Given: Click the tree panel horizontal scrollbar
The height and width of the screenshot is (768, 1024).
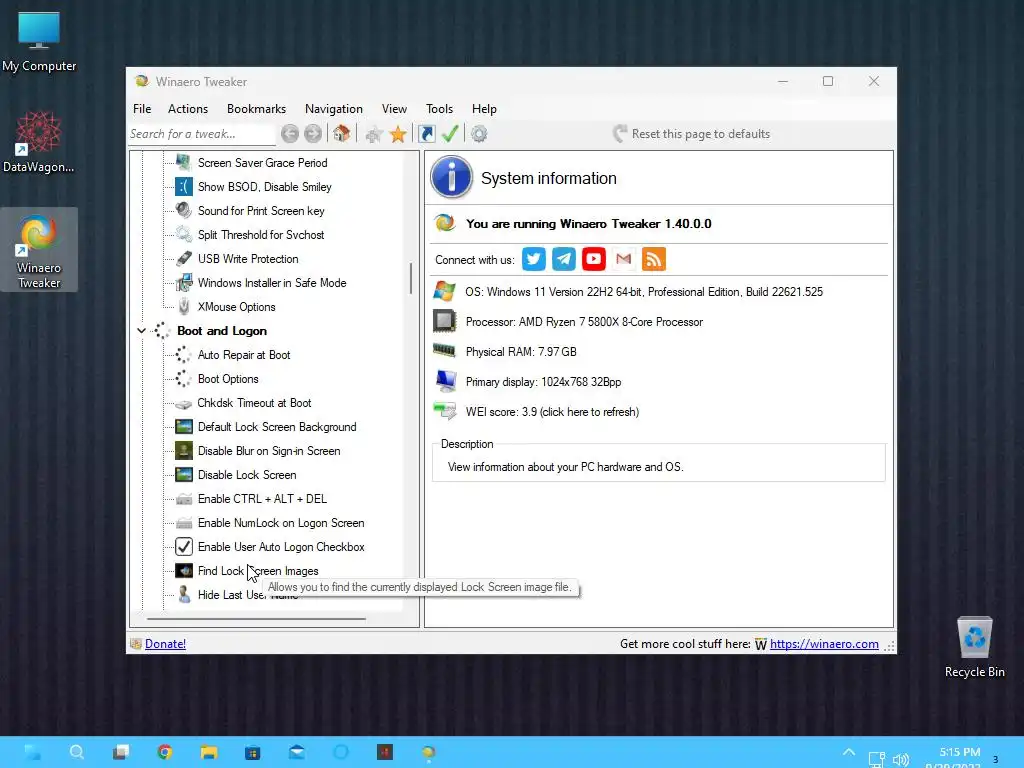Looking at the screenshot, I should click(257, 618).
